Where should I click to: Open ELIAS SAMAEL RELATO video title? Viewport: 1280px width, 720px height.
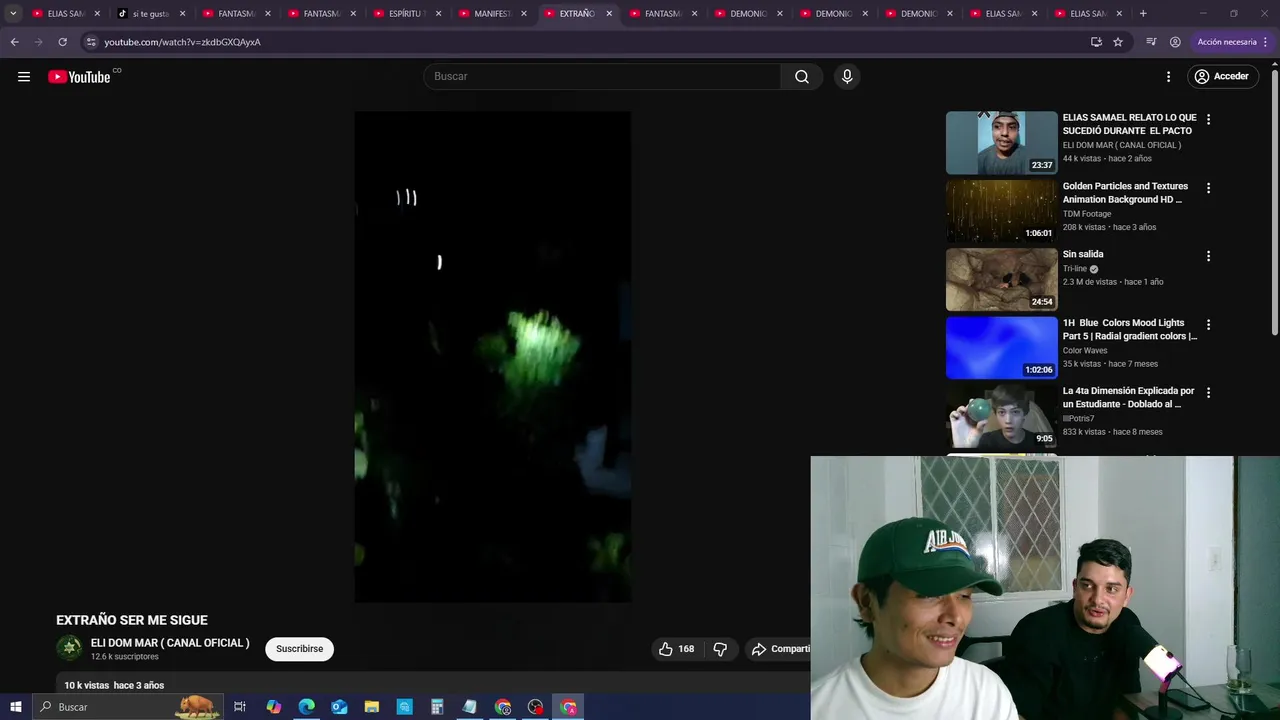click(1129, 124)
